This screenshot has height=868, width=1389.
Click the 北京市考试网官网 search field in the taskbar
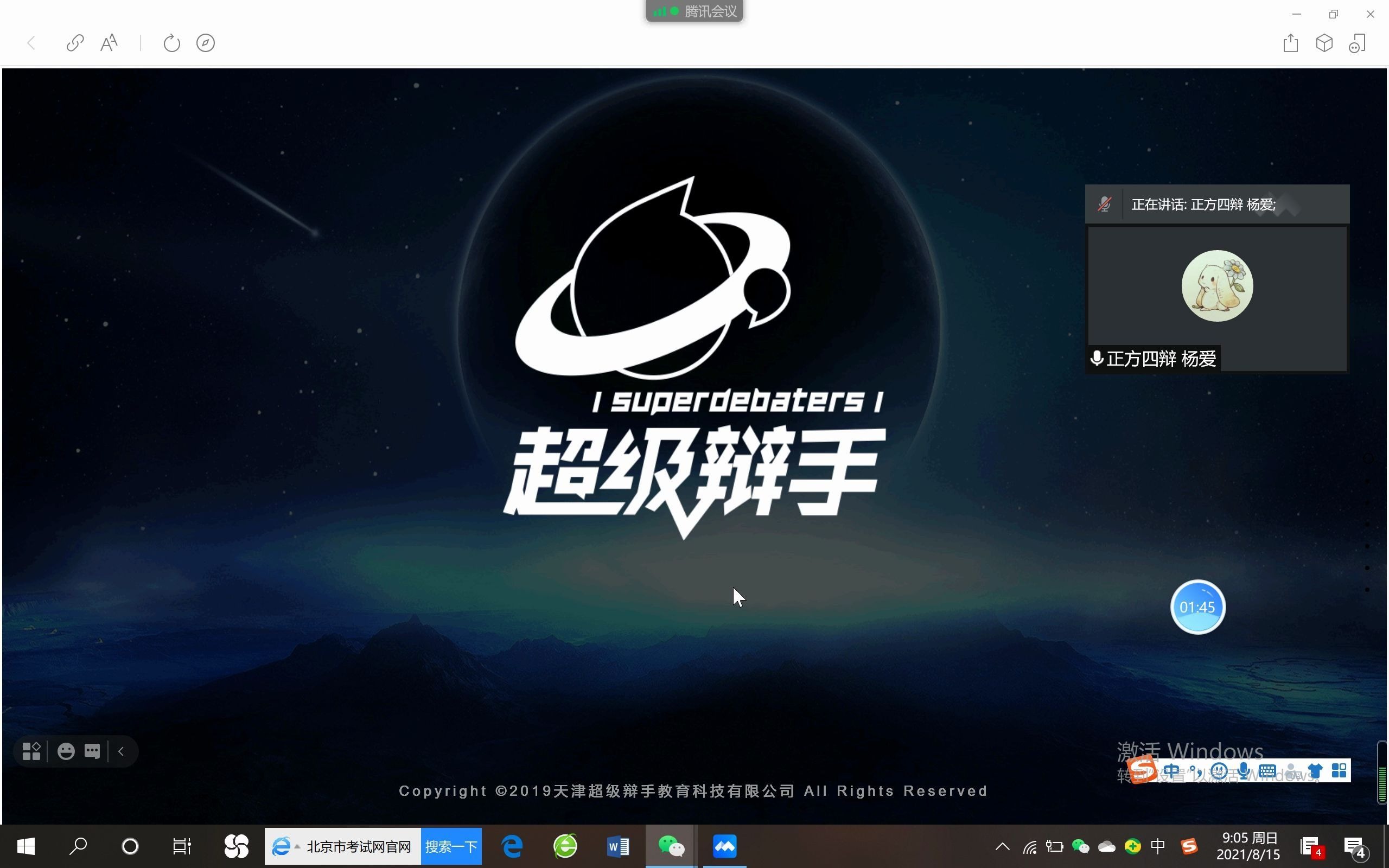(x=359, y=847)
